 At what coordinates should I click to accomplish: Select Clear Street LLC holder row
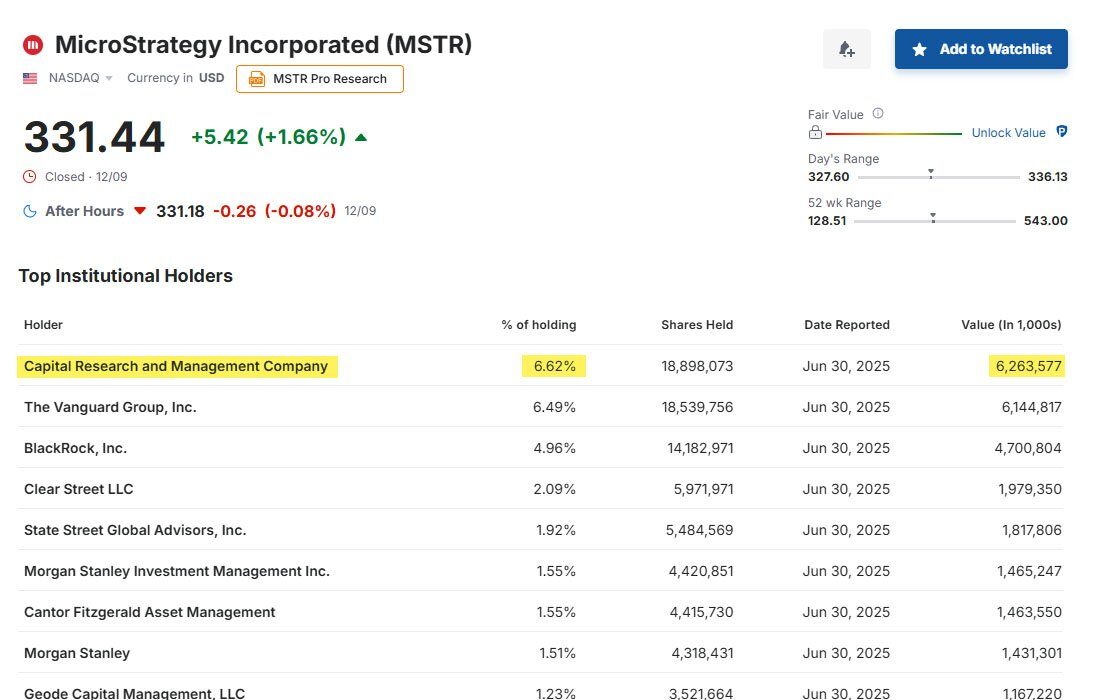(x=540, y=489)
